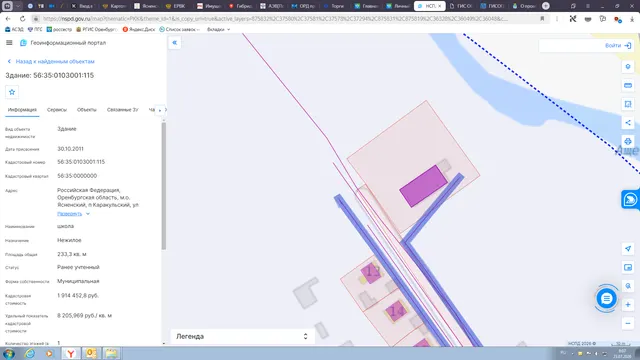This screenshot has width=640, height=360.
Task: Click cadastral number value 56:35:0103001:115
Action: (81, 162)
